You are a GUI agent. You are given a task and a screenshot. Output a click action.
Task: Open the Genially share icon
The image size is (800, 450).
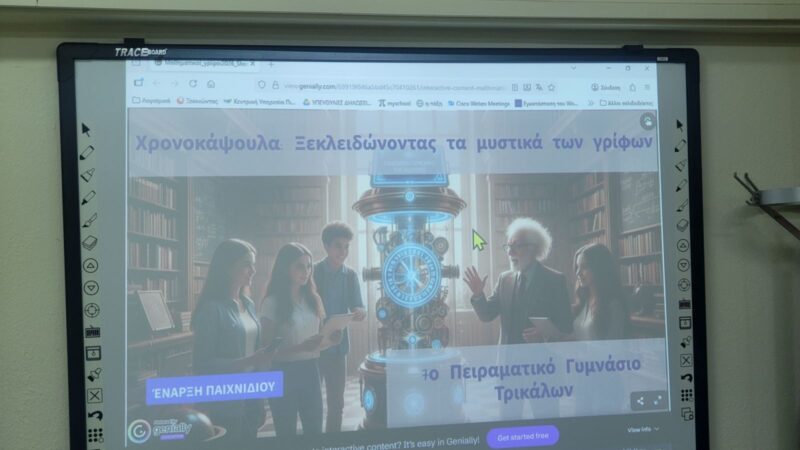point(640,401)
